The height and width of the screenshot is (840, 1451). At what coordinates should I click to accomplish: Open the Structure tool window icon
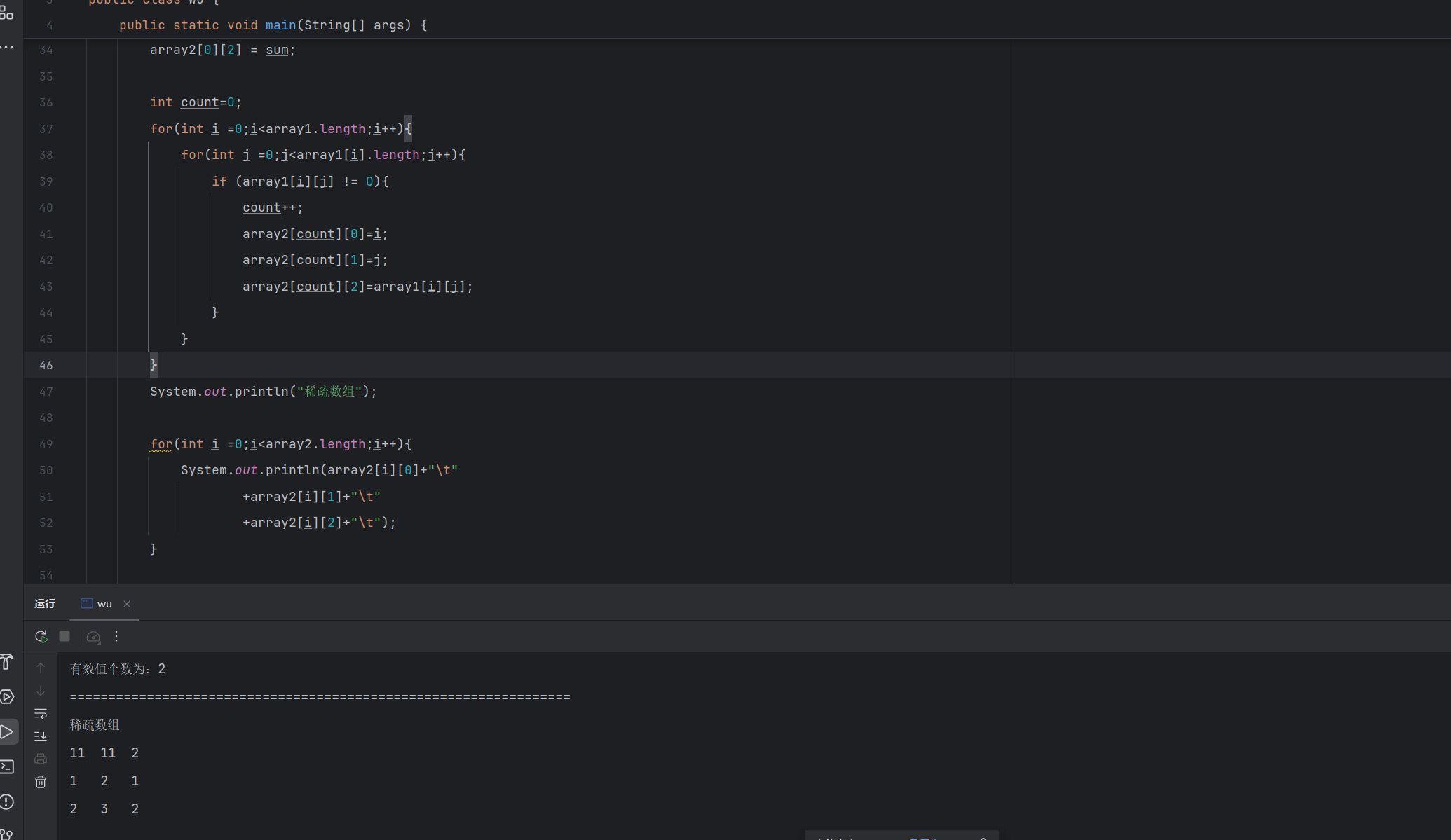coord(6,13)
